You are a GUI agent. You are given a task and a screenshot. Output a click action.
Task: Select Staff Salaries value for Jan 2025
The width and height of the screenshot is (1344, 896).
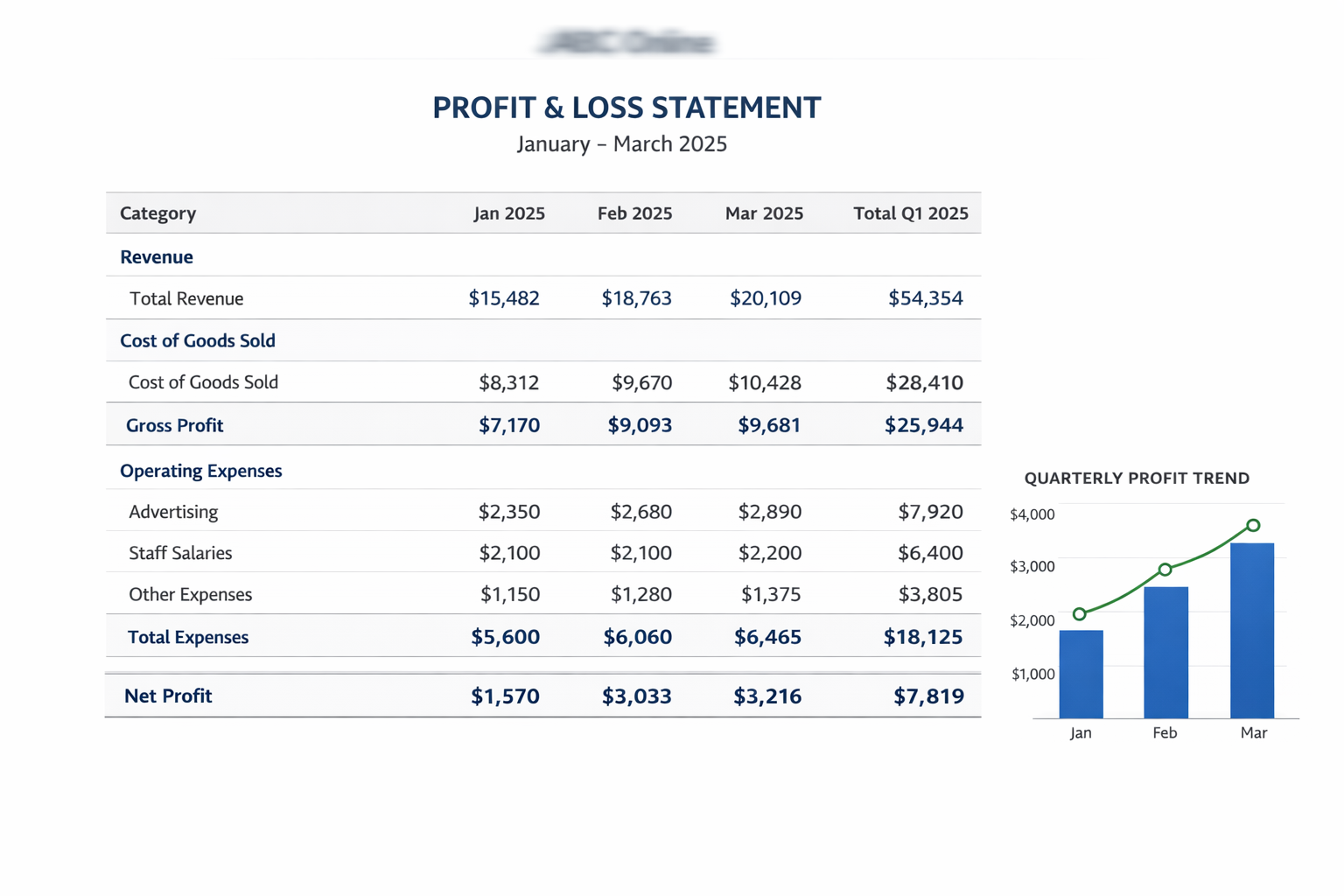pos(509,553)
